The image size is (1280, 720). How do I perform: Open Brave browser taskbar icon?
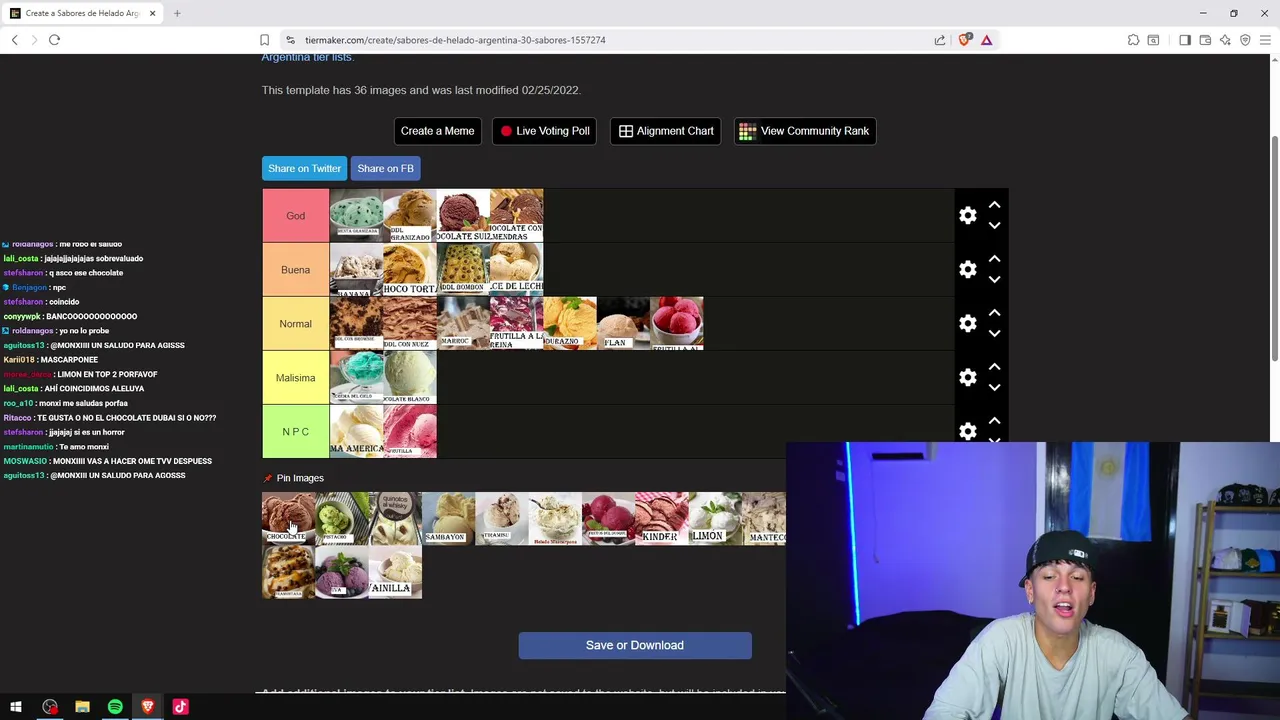(x=148, y=707)
